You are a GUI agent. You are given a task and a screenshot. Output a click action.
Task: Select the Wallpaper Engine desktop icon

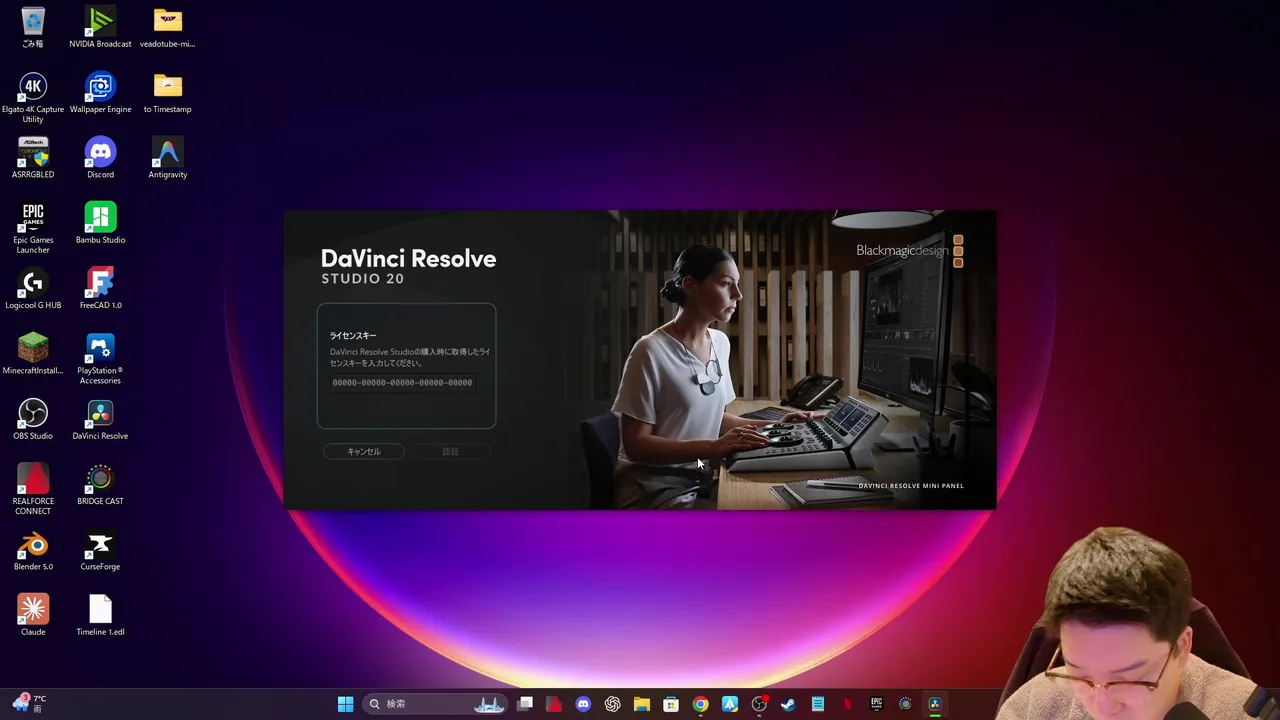pos(100,93)
